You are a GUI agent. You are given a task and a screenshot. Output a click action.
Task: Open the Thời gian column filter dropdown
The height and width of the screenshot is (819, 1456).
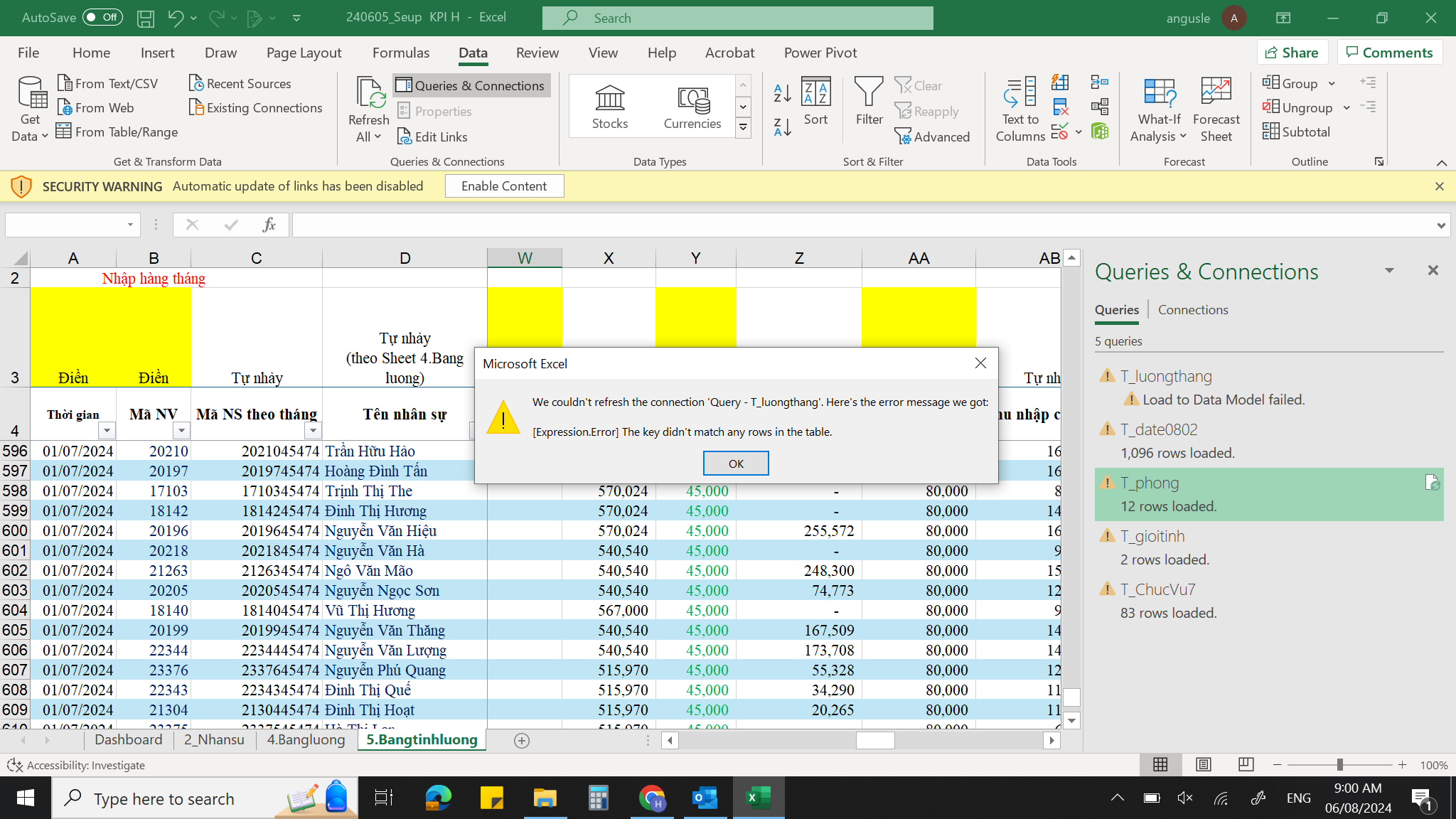pos(107,430)
